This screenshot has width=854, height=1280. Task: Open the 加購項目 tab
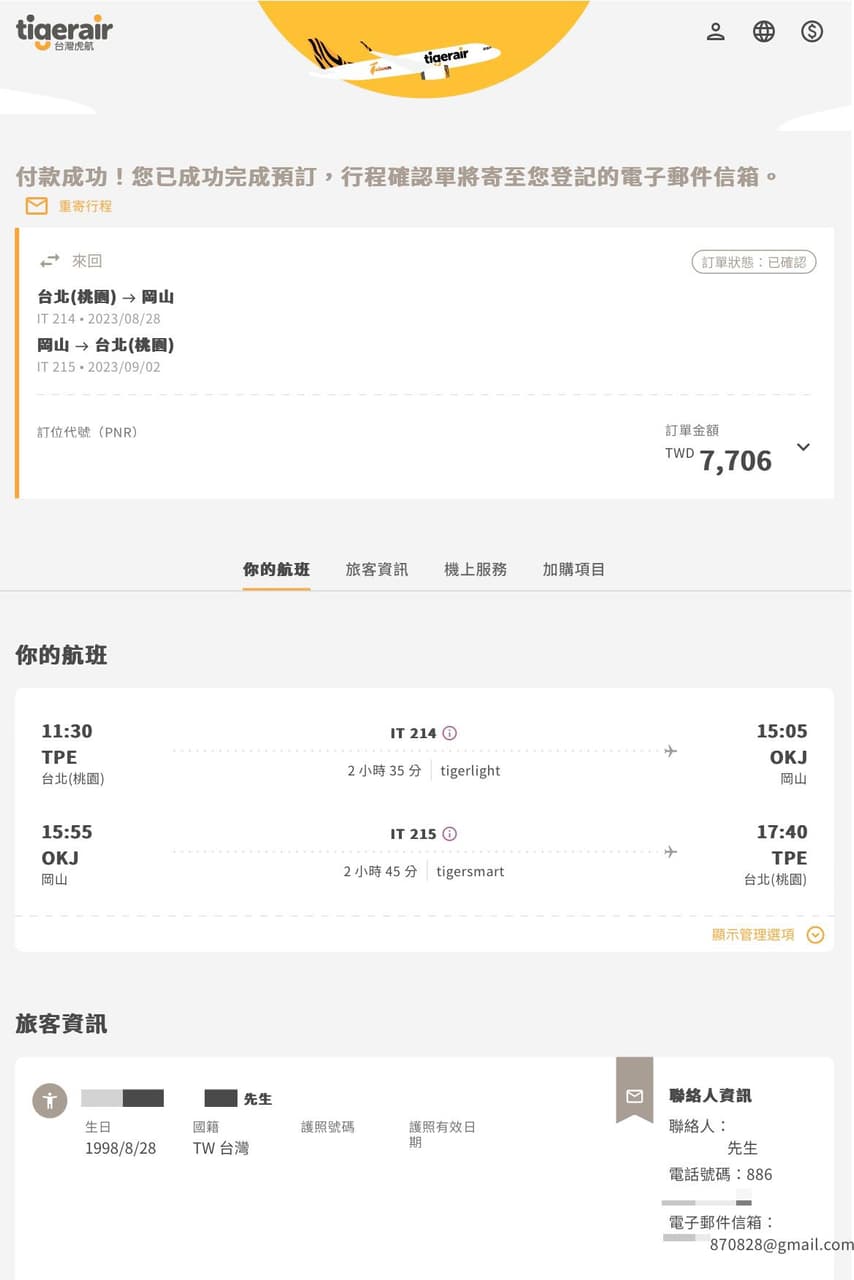coord(574,569)
